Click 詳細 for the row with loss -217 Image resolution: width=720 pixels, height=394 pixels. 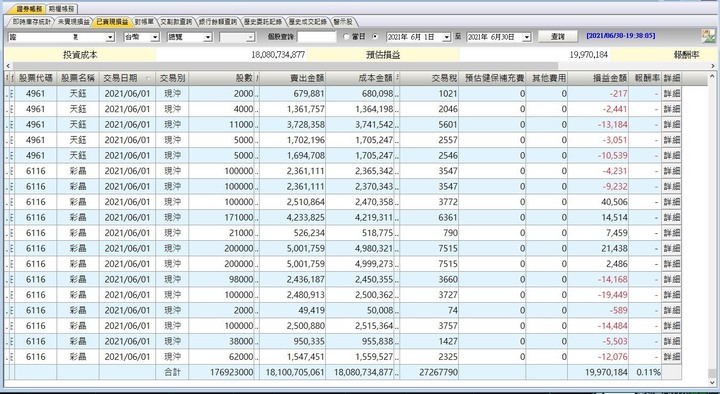click(x=671, y=94)
